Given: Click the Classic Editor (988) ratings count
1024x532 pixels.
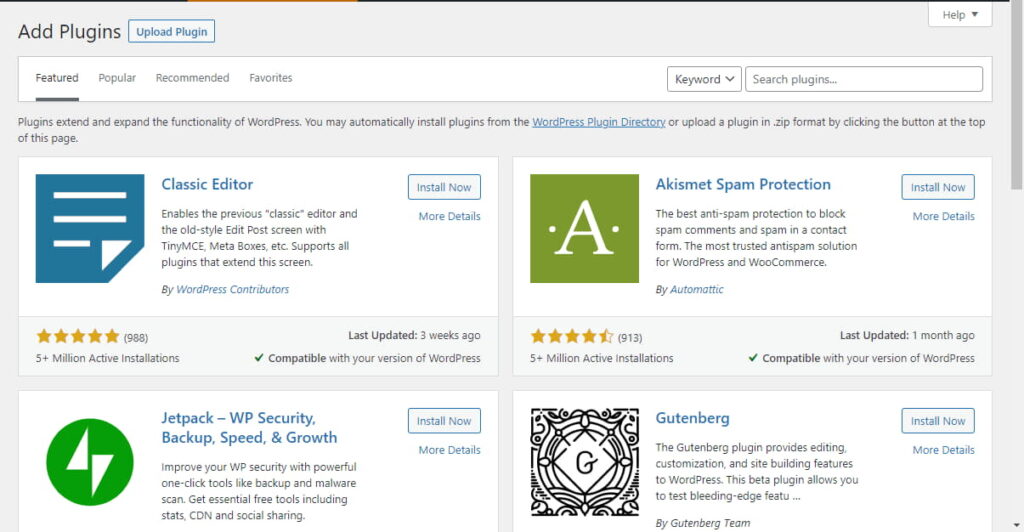Looking at the screenshot, I should (x=136, y=337).
